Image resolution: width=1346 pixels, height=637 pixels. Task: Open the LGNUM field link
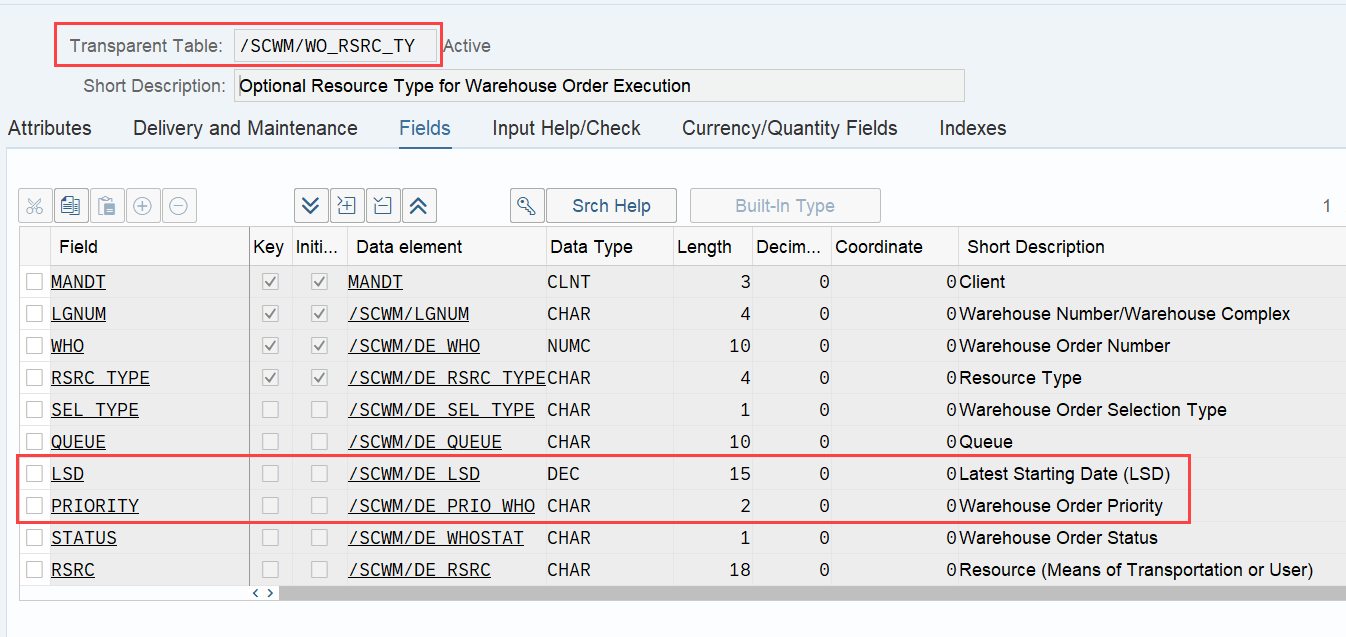pyautogui.click(x=78, y=314)
